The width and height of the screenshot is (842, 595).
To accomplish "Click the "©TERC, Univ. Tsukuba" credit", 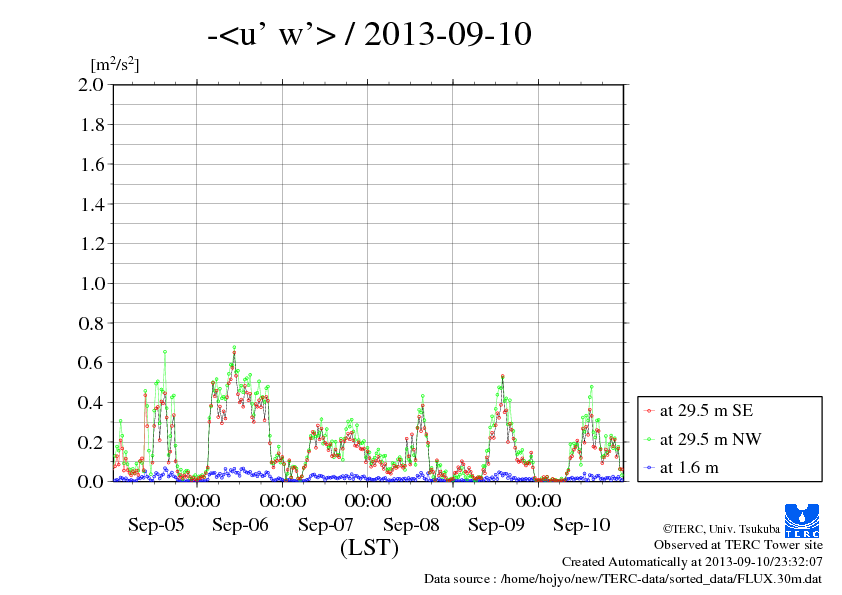I will [721, 529].
